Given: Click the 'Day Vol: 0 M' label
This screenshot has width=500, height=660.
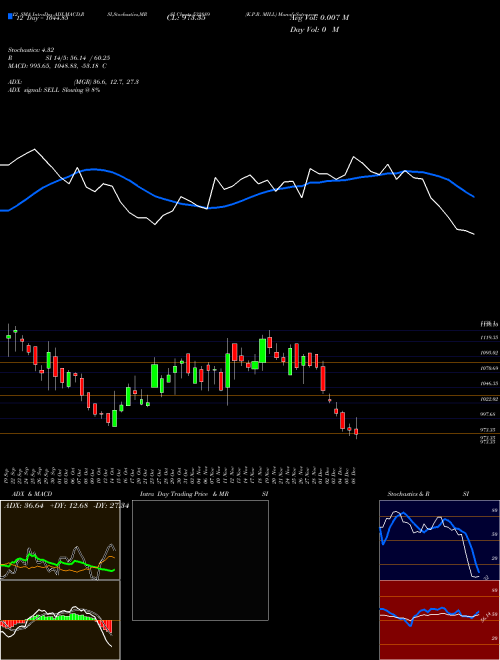Looking at the screenshot, I should click(314, 30).
